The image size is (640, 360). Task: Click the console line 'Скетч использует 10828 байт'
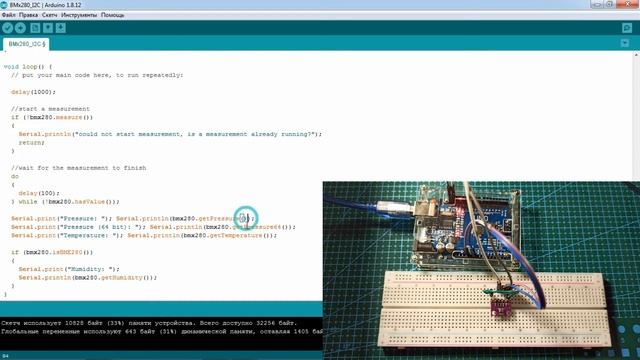tap(149, 323)
